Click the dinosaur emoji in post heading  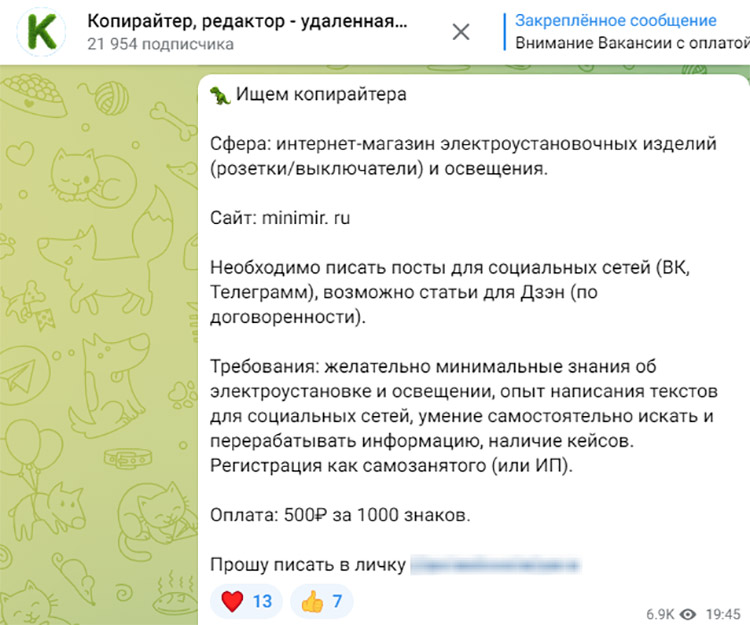click(x=220, y=95)
